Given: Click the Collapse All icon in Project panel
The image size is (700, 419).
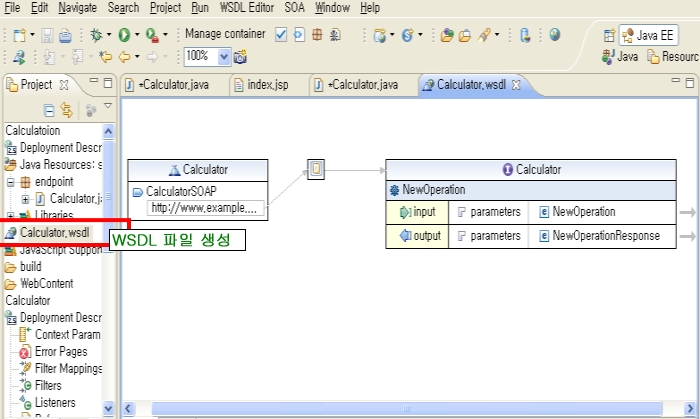Looking at the screenshot, I should (48, 110).
